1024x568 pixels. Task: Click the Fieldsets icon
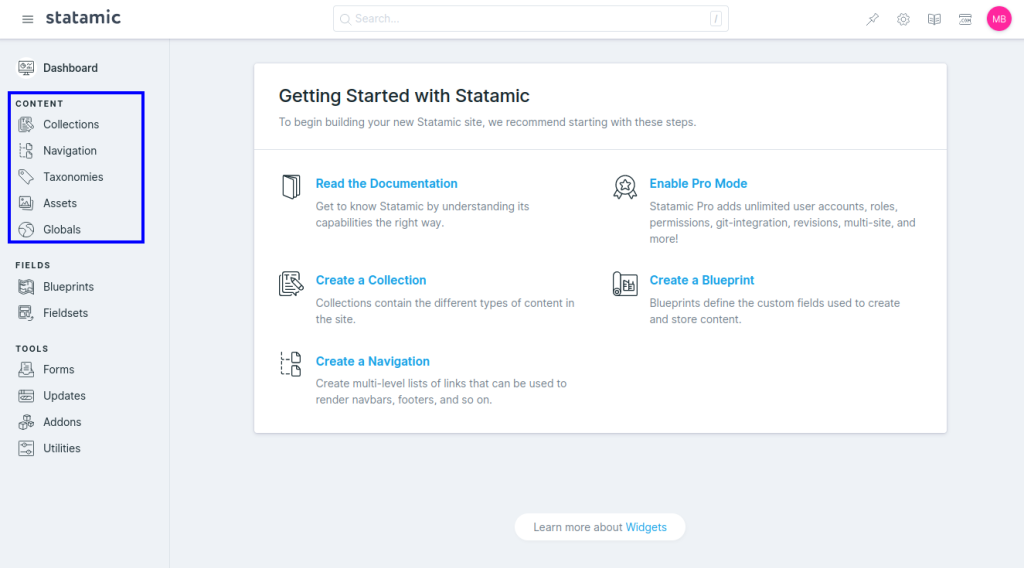pyautogui.click(x=26, y=313)
